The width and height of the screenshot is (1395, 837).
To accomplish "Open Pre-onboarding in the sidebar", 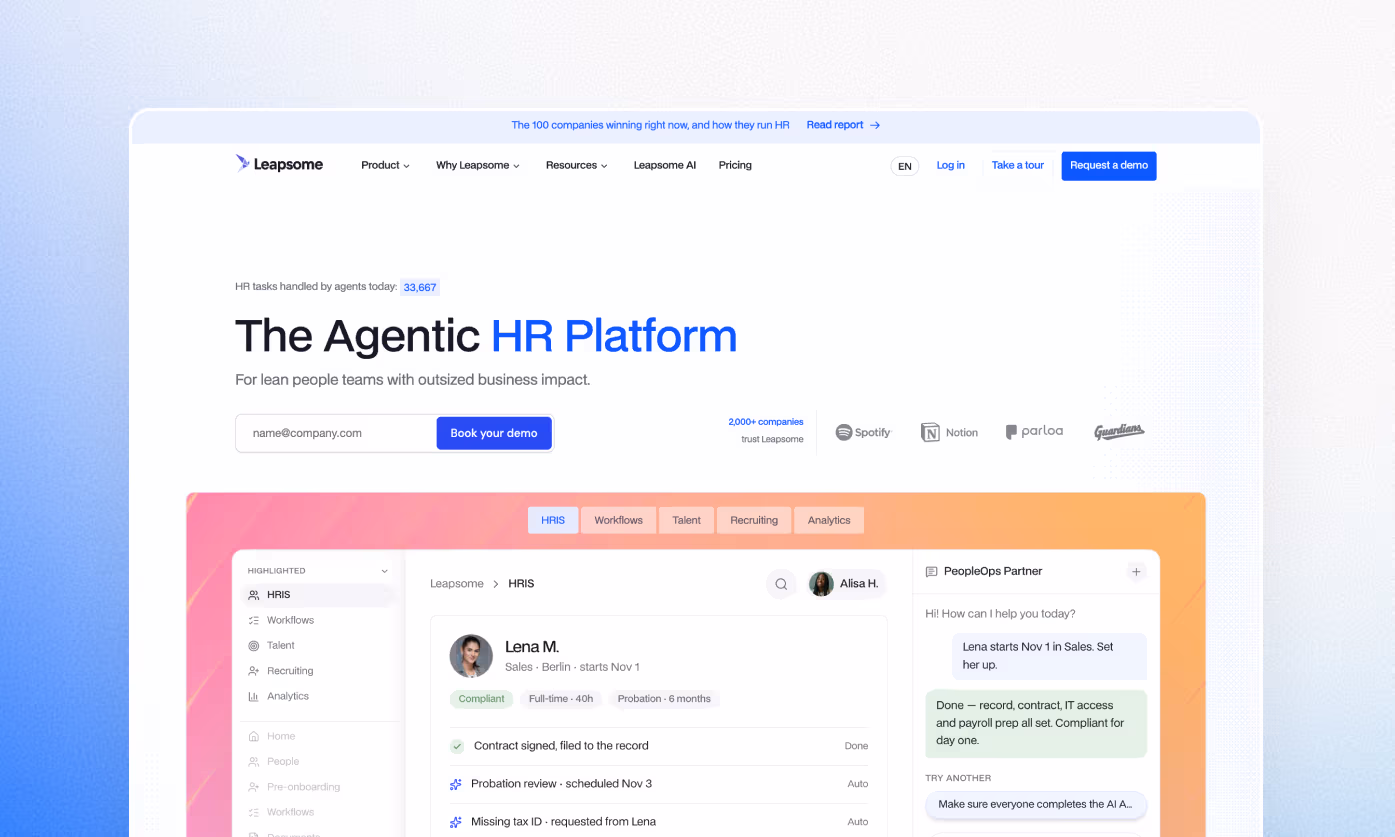I will tap(303, 787).
